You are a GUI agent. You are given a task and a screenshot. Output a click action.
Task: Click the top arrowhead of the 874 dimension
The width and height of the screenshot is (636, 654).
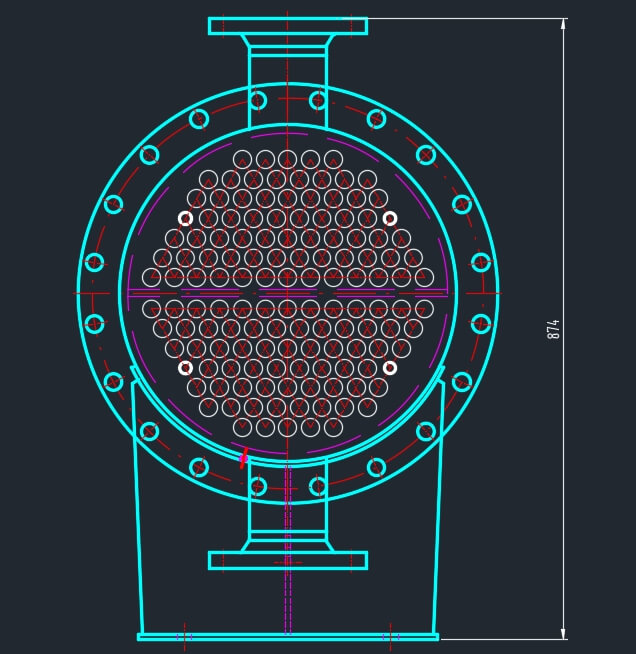click(x=563, y=24)
